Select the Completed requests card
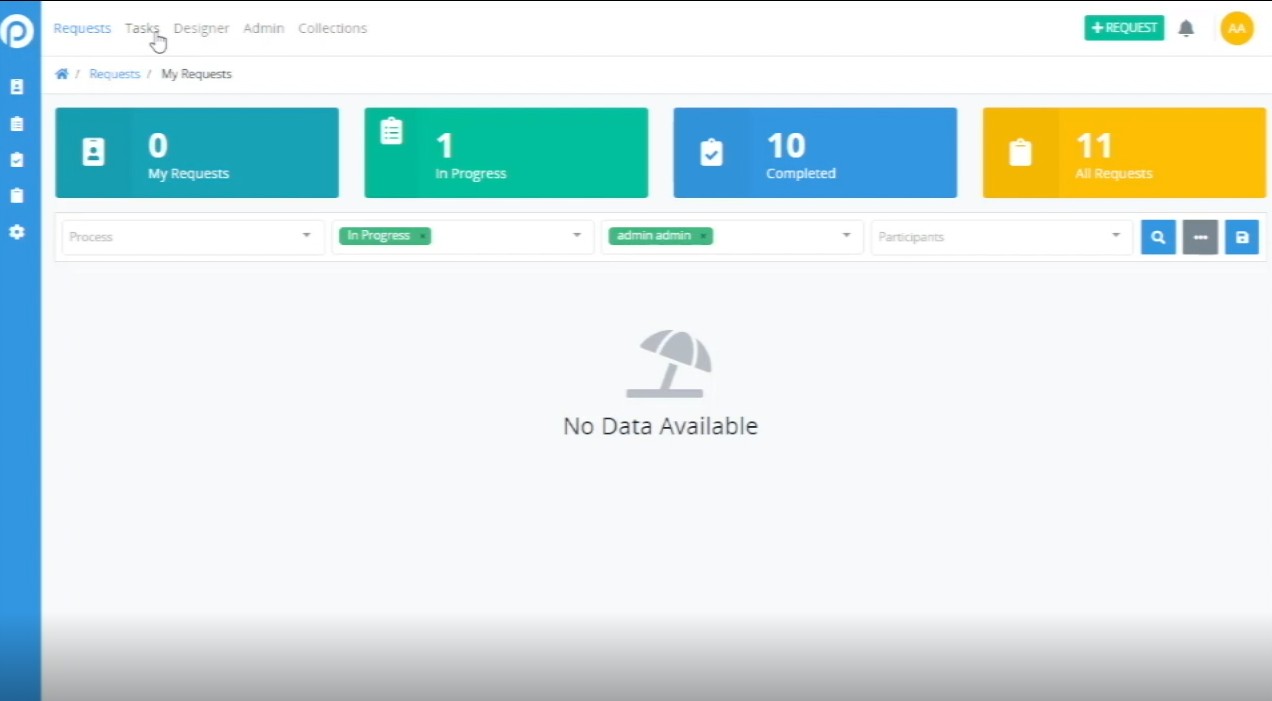 click(x=814, y=153)
